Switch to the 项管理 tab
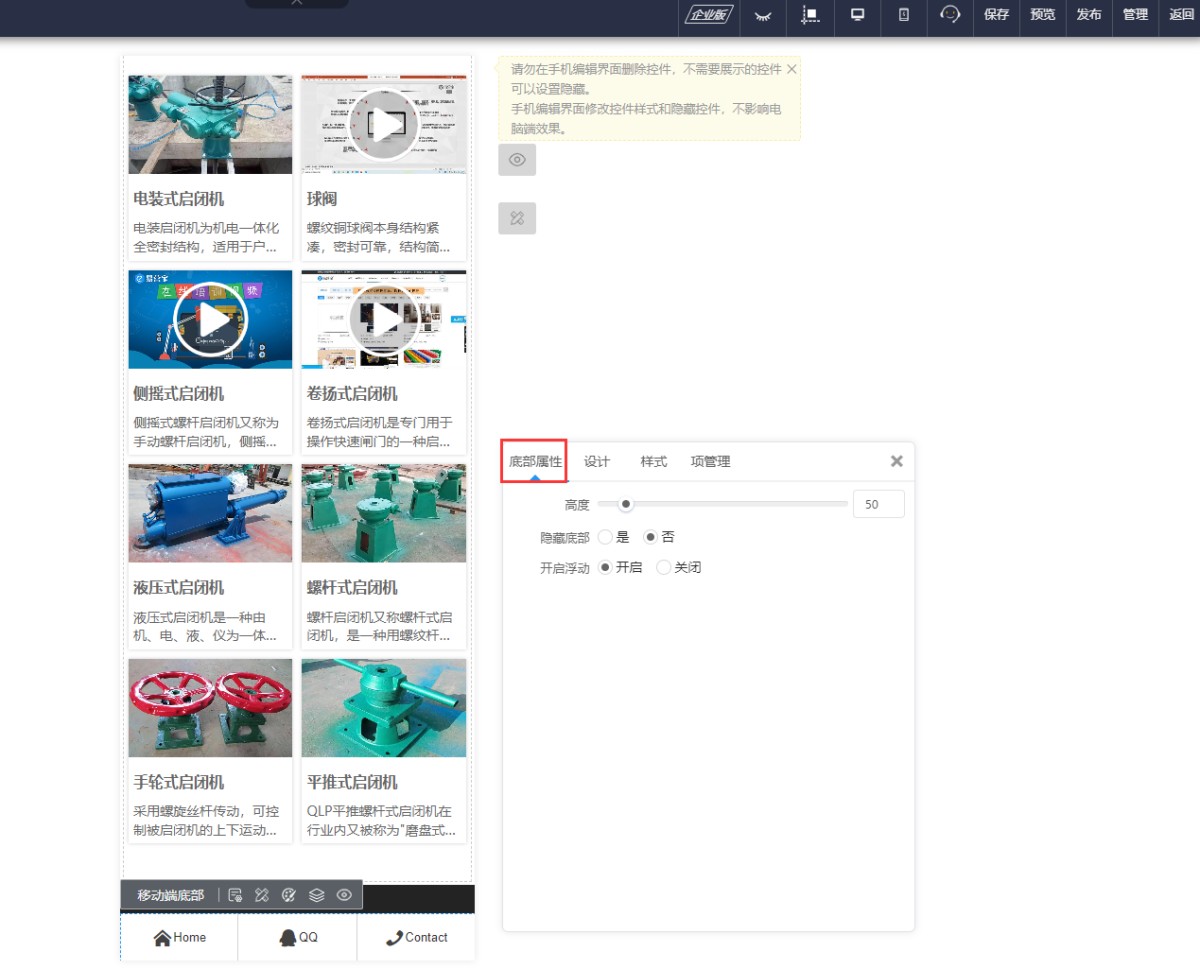 pyautogui.click(x=711, y=461)
